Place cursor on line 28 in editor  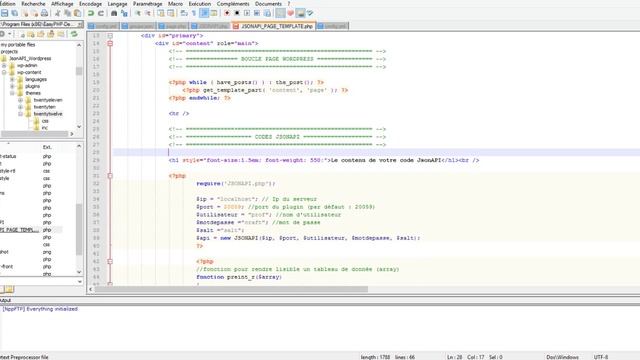pyautogui.click(x=376, y=152)
